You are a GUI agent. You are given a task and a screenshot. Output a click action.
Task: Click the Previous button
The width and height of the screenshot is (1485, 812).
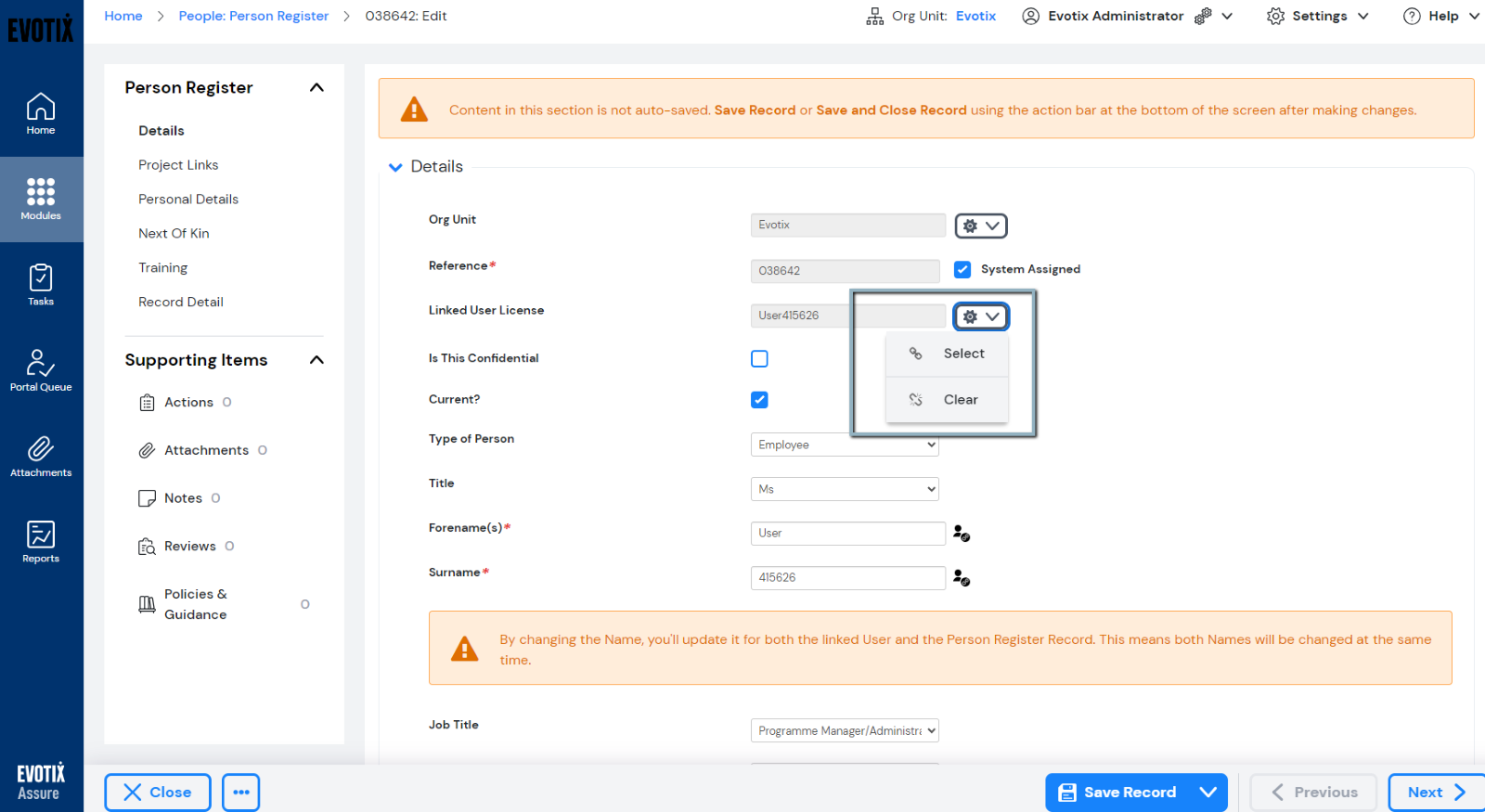point(1313,793)
